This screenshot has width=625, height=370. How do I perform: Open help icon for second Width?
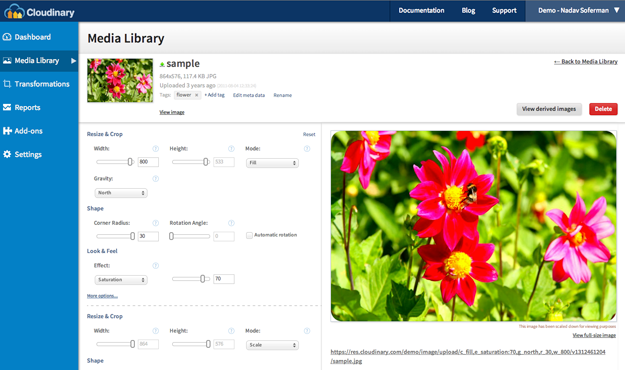click(155, 331)
